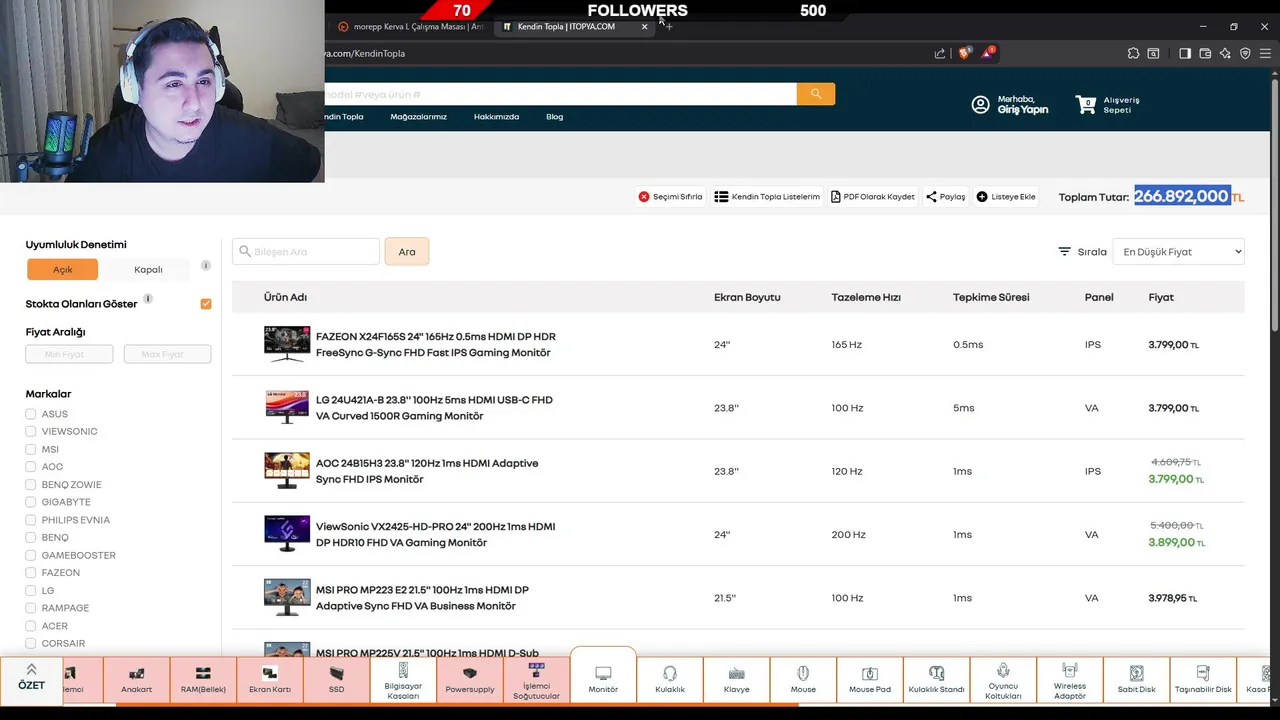
Task: Open the Anakart component category
Action: coord(137,680)
